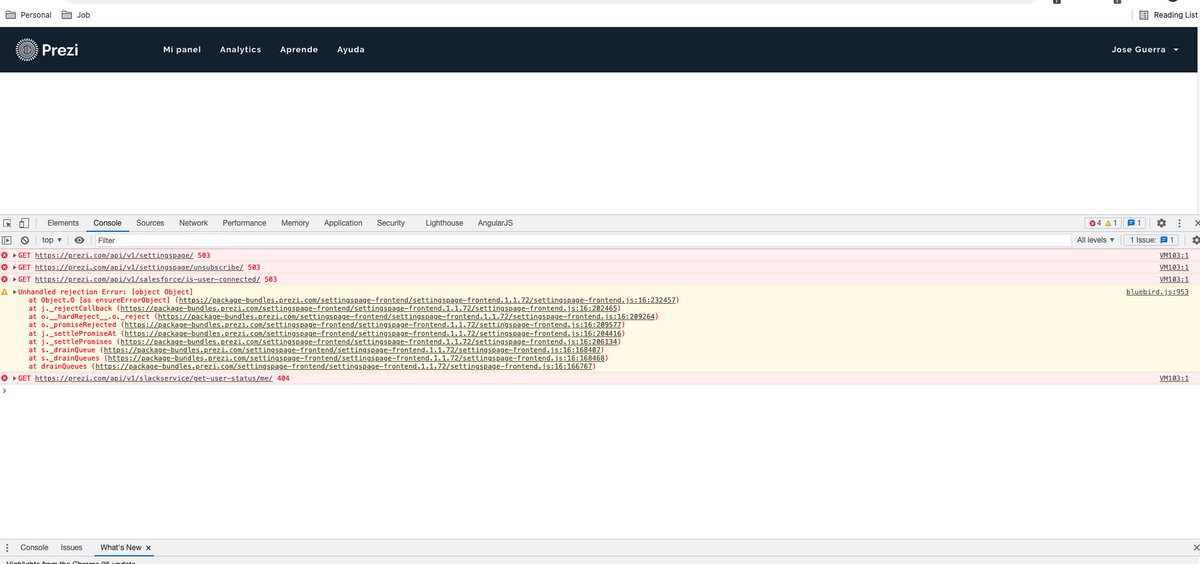The width and height of the screenshot is (1200, 564).
Task: Click the Prezi logo in header
Action: tap(47, 50)
